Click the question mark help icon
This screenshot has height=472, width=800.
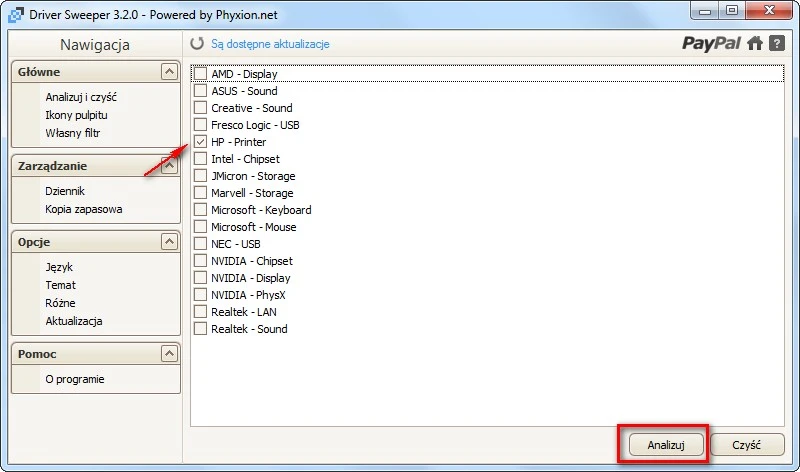[776, 43]
